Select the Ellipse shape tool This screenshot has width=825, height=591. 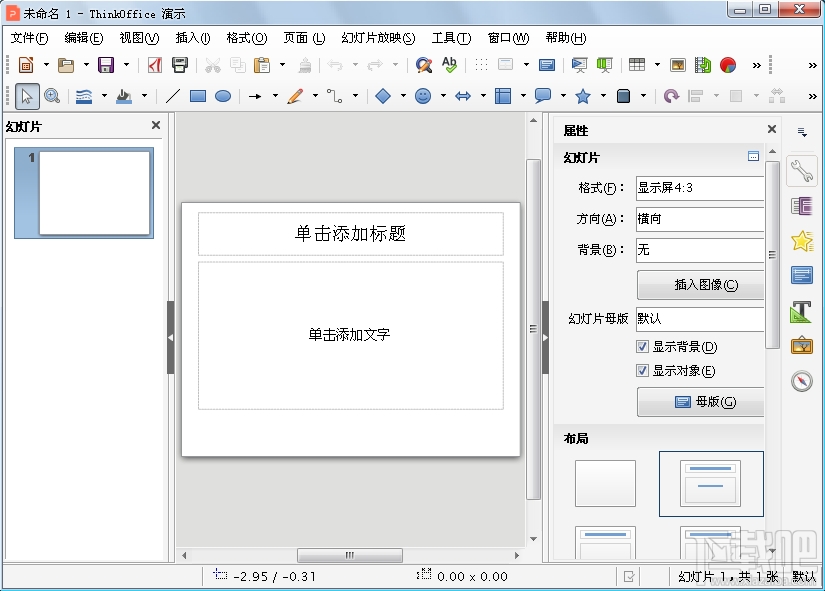click(x=220, y=96)
